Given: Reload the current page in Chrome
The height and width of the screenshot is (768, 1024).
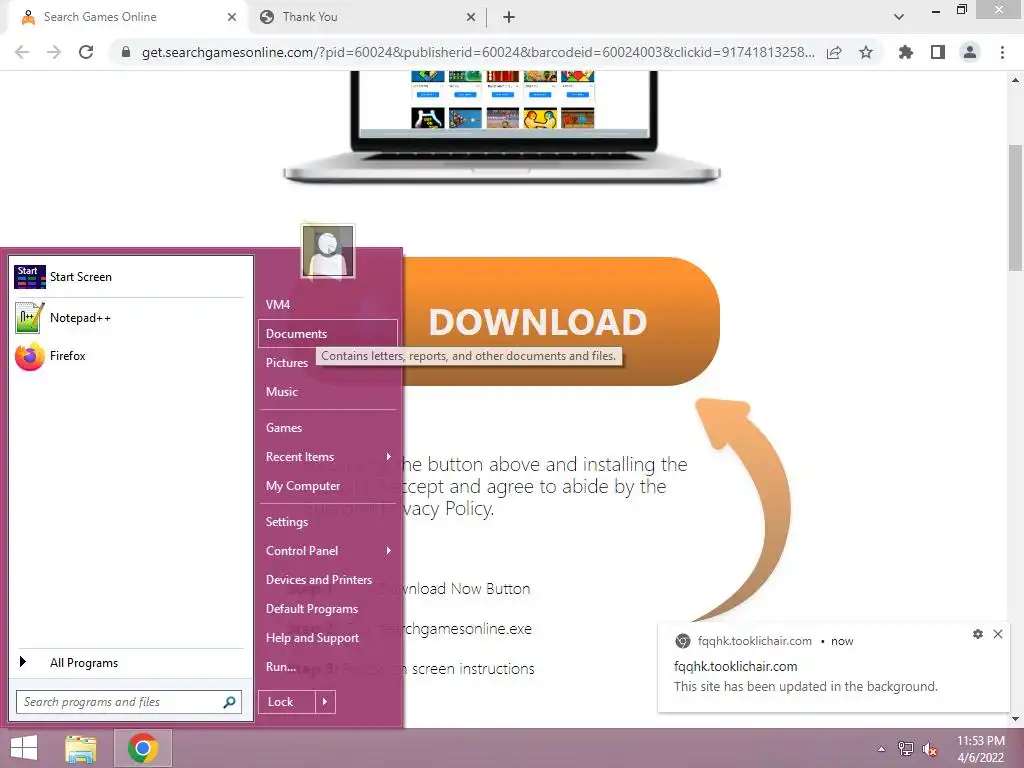Looking at the screenshot, I should 86,52.
